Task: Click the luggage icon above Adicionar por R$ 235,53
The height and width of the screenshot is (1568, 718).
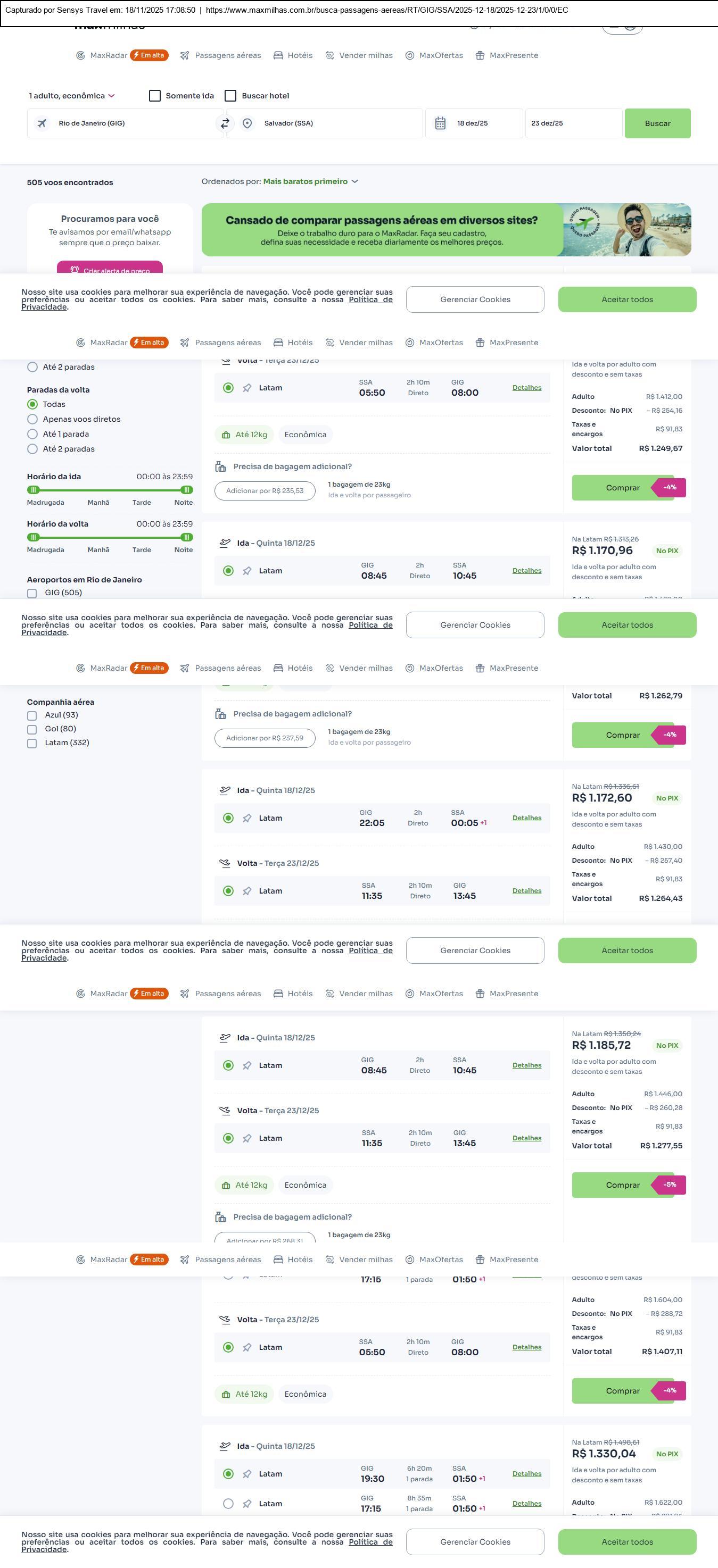Action: coord(220,467)
